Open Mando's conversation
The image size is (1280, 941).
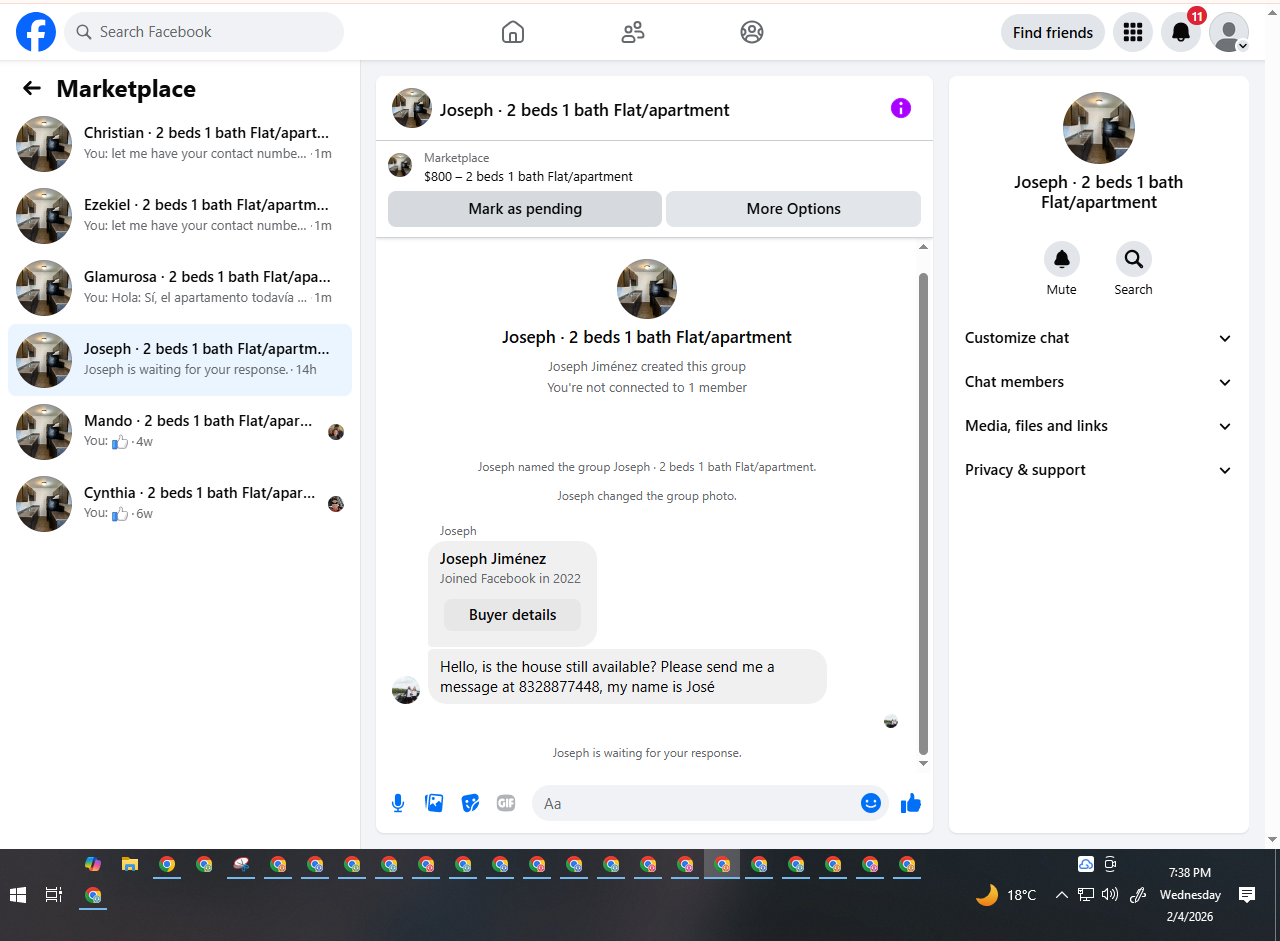(x=180, y=432)
